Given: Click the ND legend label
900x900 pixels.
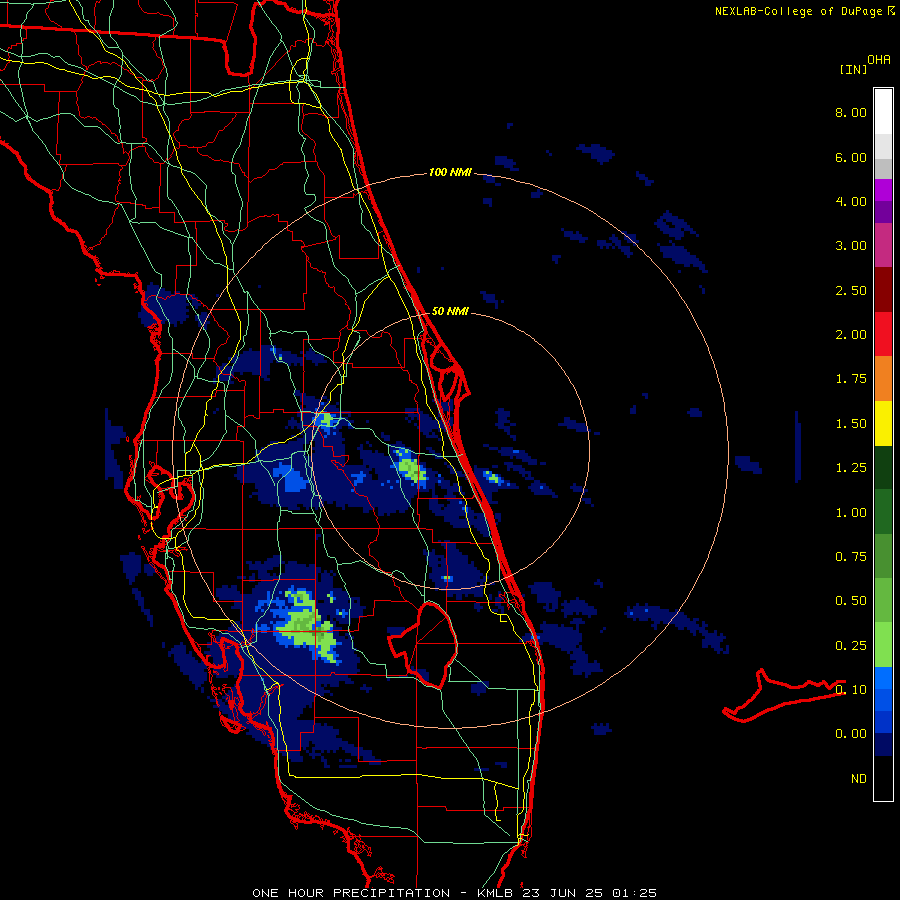Looking at the screenshot, I should (x=859, y=779).
